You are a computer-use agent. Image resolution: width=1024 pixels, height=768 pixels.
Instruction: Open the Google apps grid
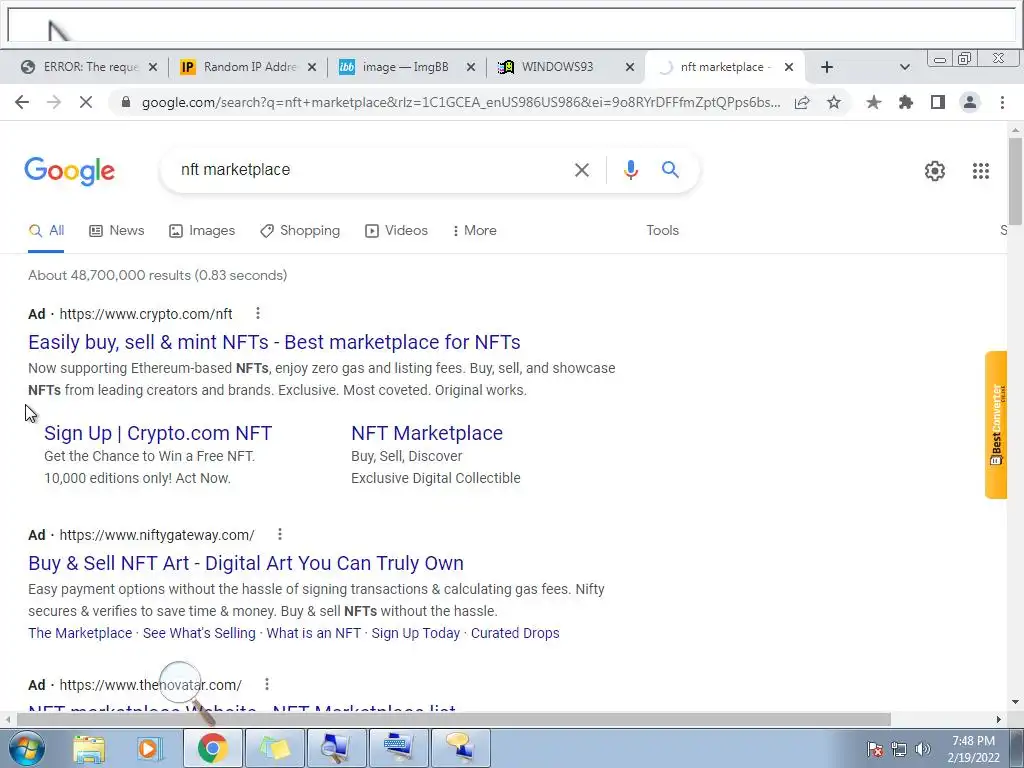[981, 170]
